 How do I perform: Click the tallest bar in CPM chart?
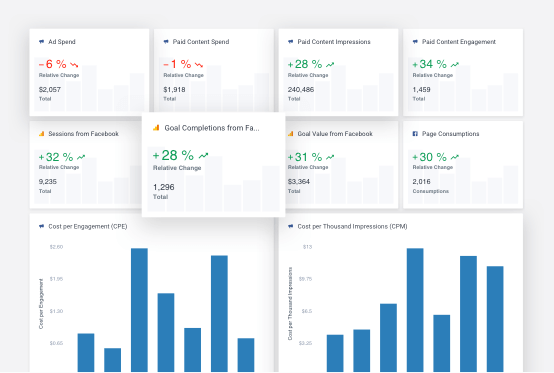(415, 310)
